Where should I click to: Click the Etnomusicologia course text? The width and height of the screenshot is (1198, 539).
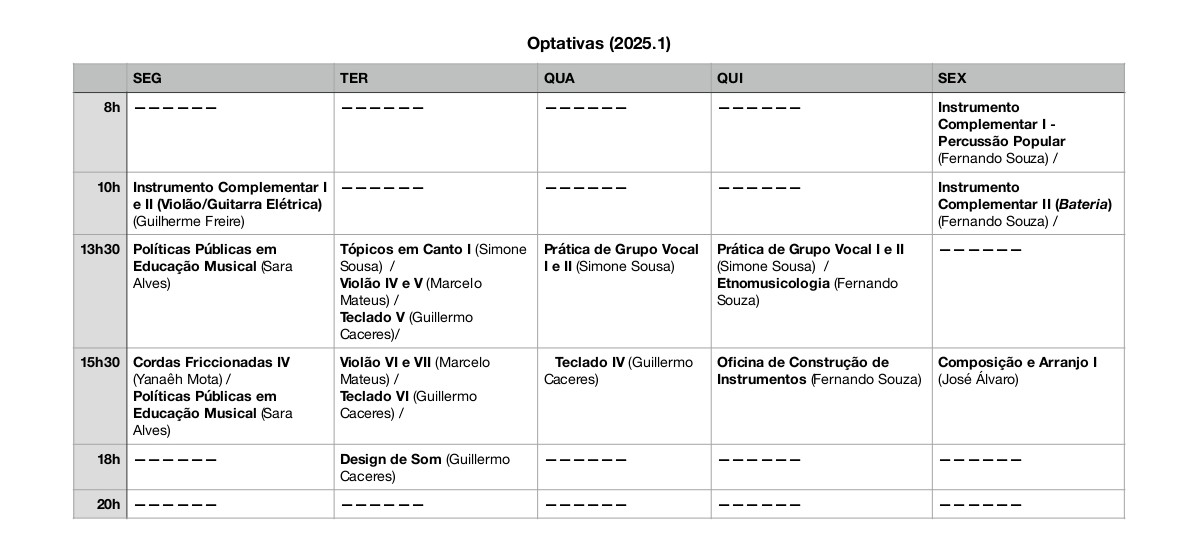pyautogui.click(x=773, y=283)
